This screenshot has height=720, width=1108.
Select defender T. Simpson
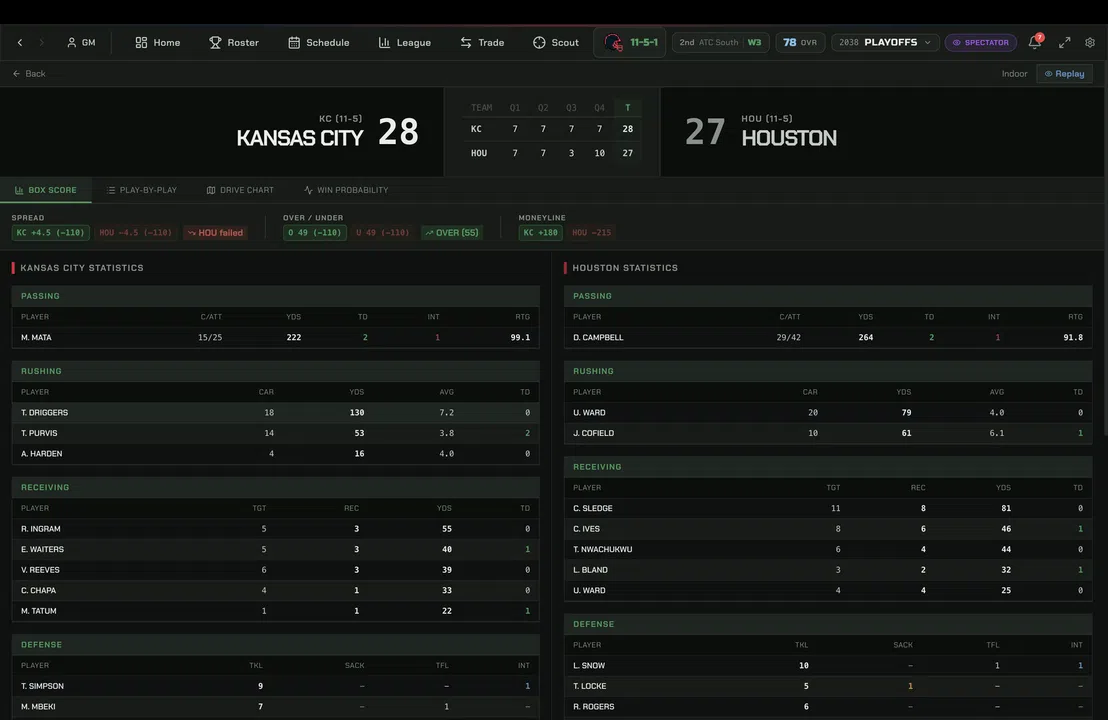click(x=276, y=685)
